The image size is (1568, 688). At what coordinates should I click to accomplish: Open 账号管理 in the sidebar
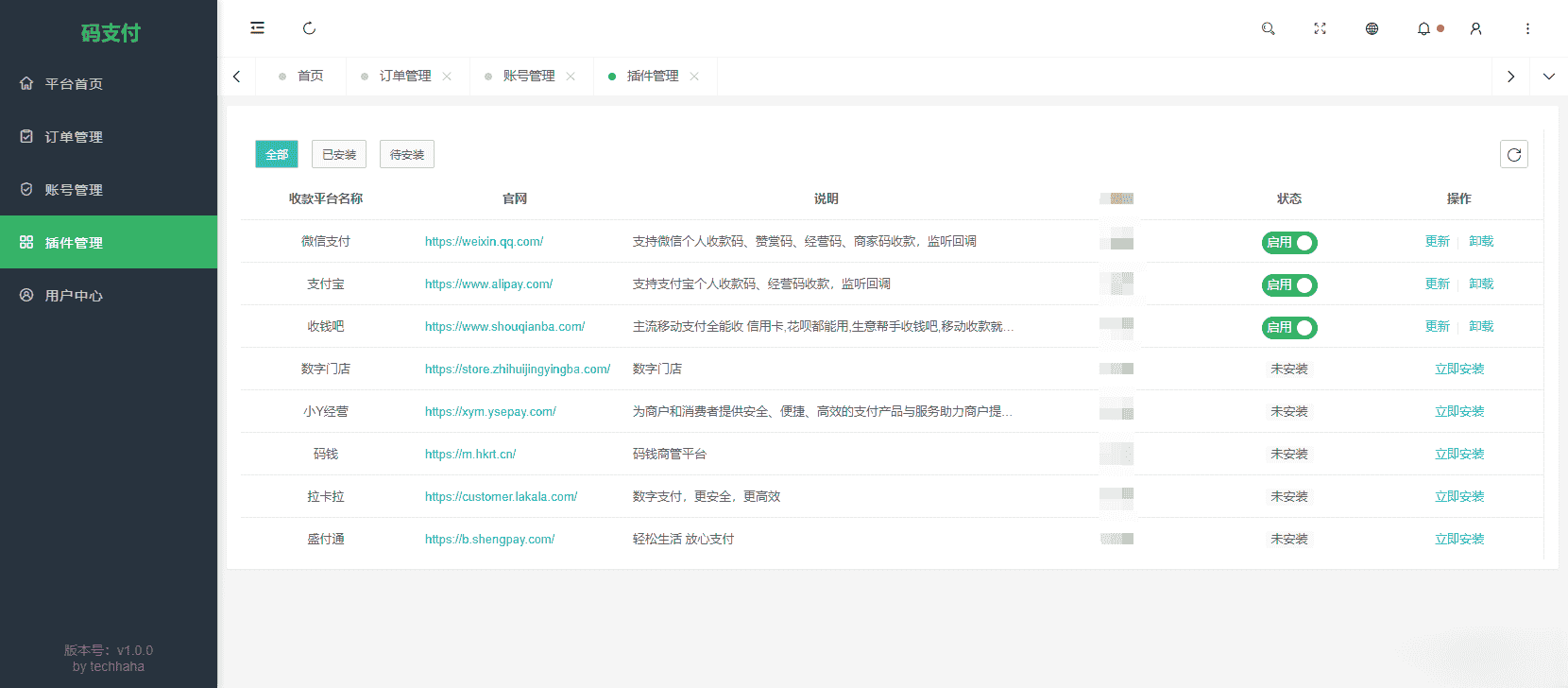(x=74, y=190)
